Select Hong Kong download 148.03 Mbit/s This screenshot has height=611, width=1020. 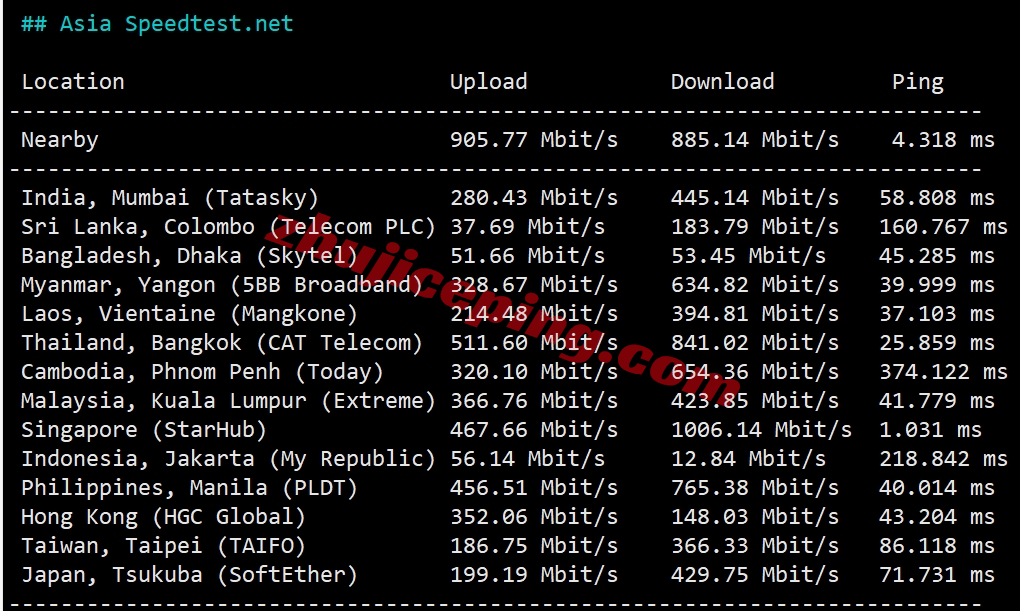click(755, 517)
